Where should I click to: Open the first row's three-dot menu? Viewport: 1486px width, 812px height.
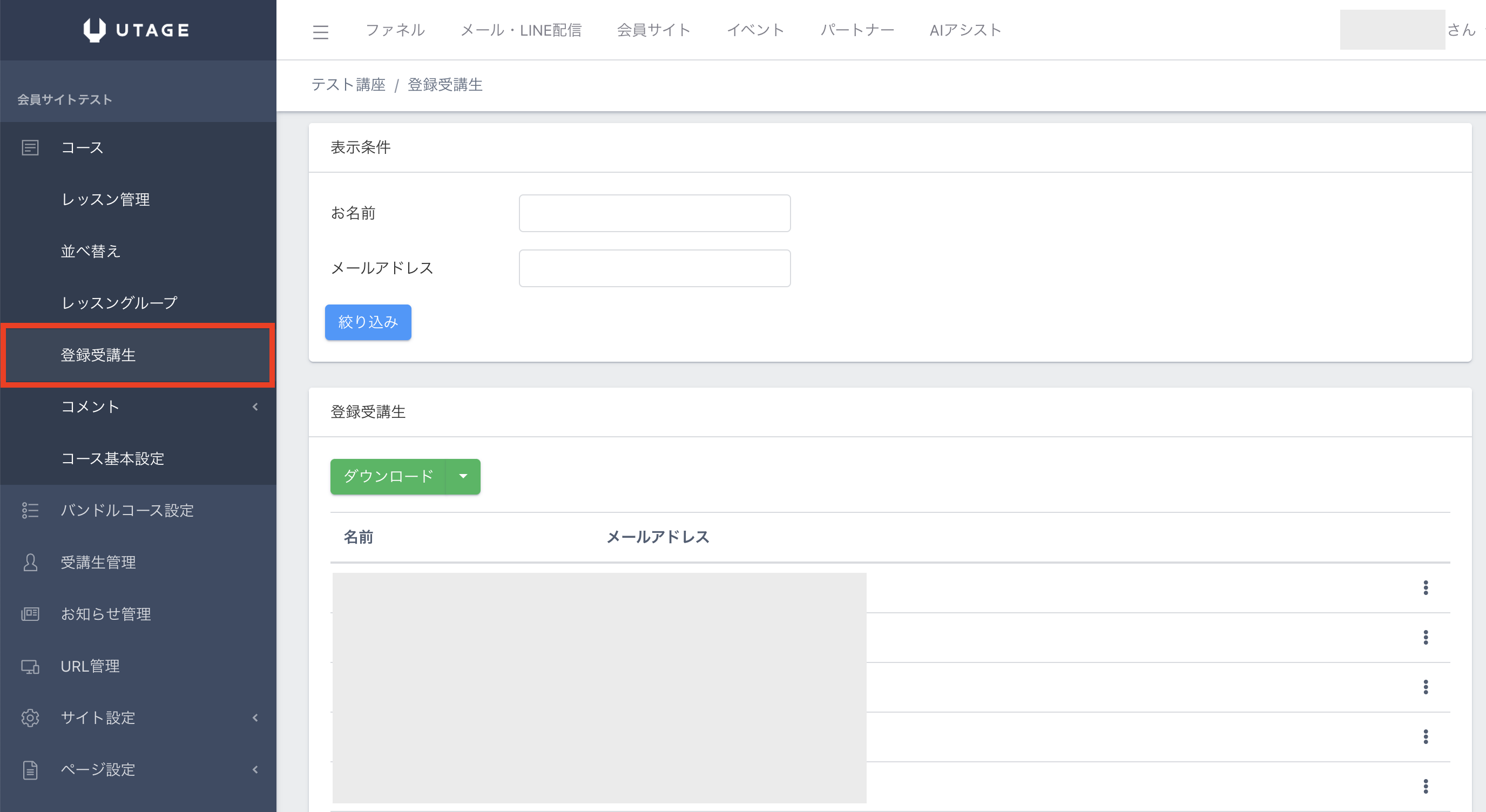click(x=1426, y=587)
